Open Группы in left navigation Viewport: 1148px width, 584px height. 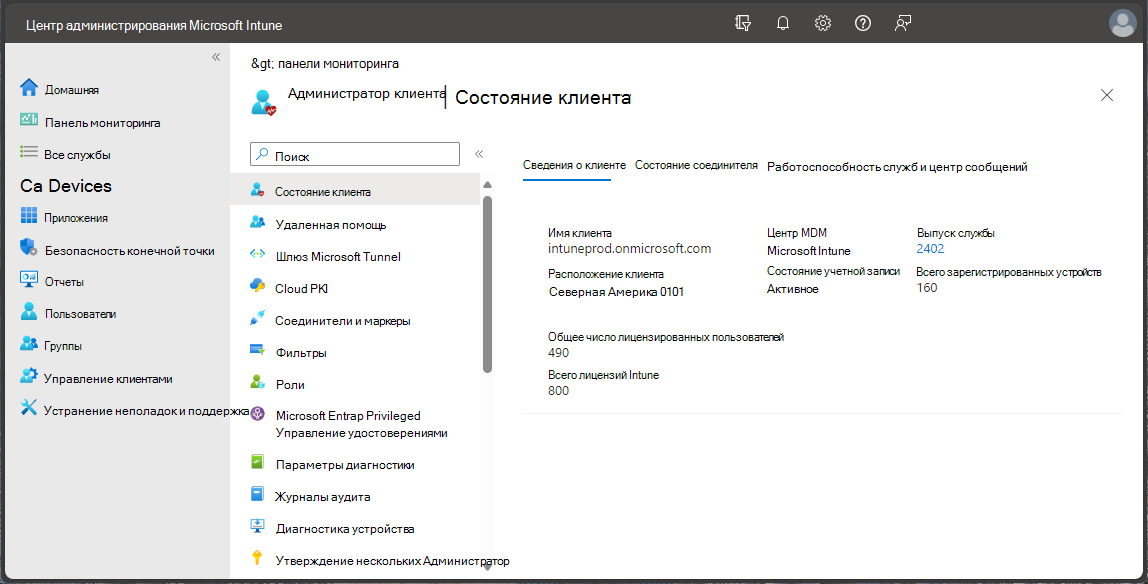[x=63, y=346]
